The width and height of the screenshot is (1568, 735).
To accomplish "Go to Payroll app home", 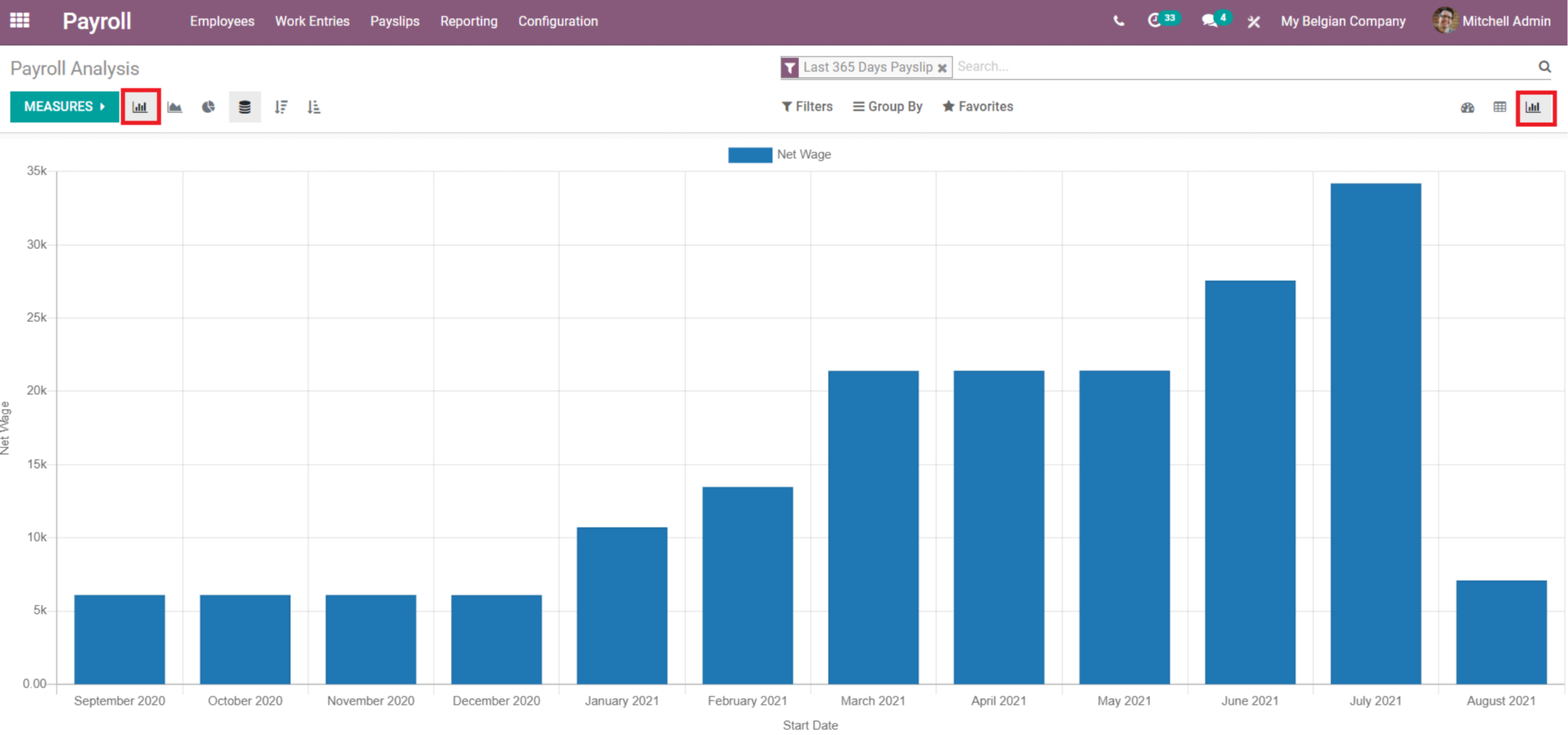I will click(x=97, y=21).
